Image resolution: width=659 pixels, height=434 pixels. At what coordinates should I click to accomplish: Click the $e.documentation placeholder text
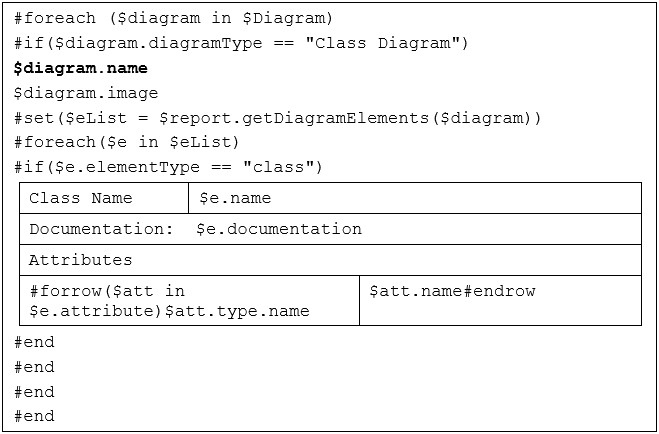(x=279, y=229)
